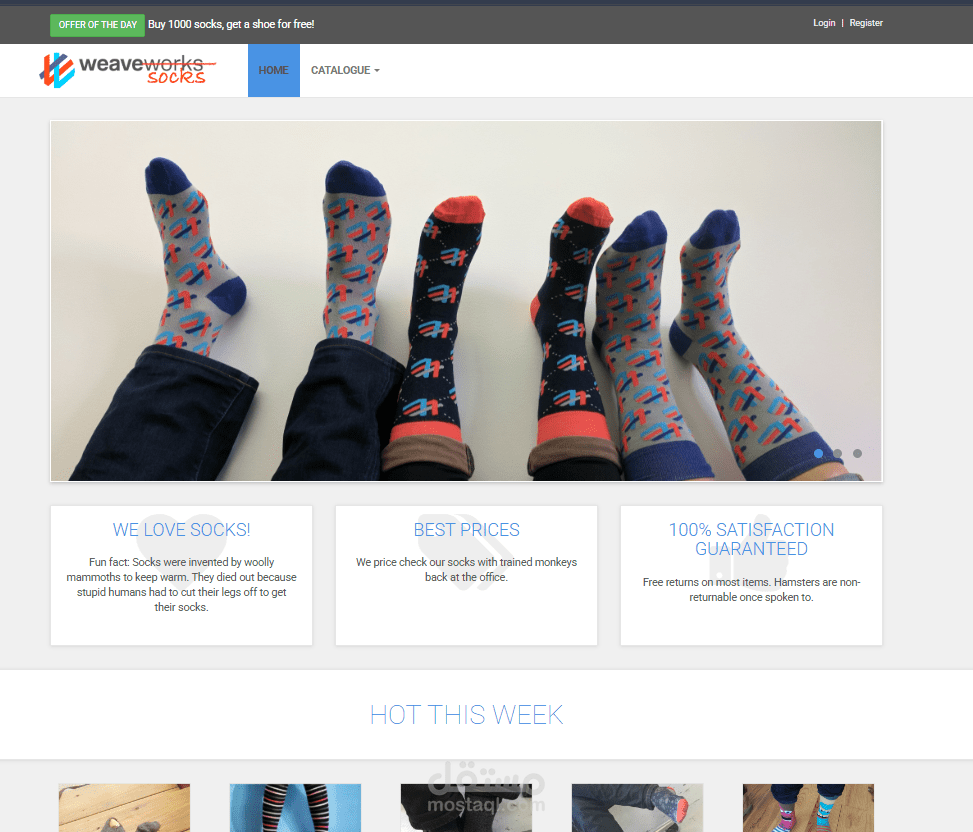
Task: Open the gray sock thumbnail in HOT THIS WEEK
Action: point(123,807)
